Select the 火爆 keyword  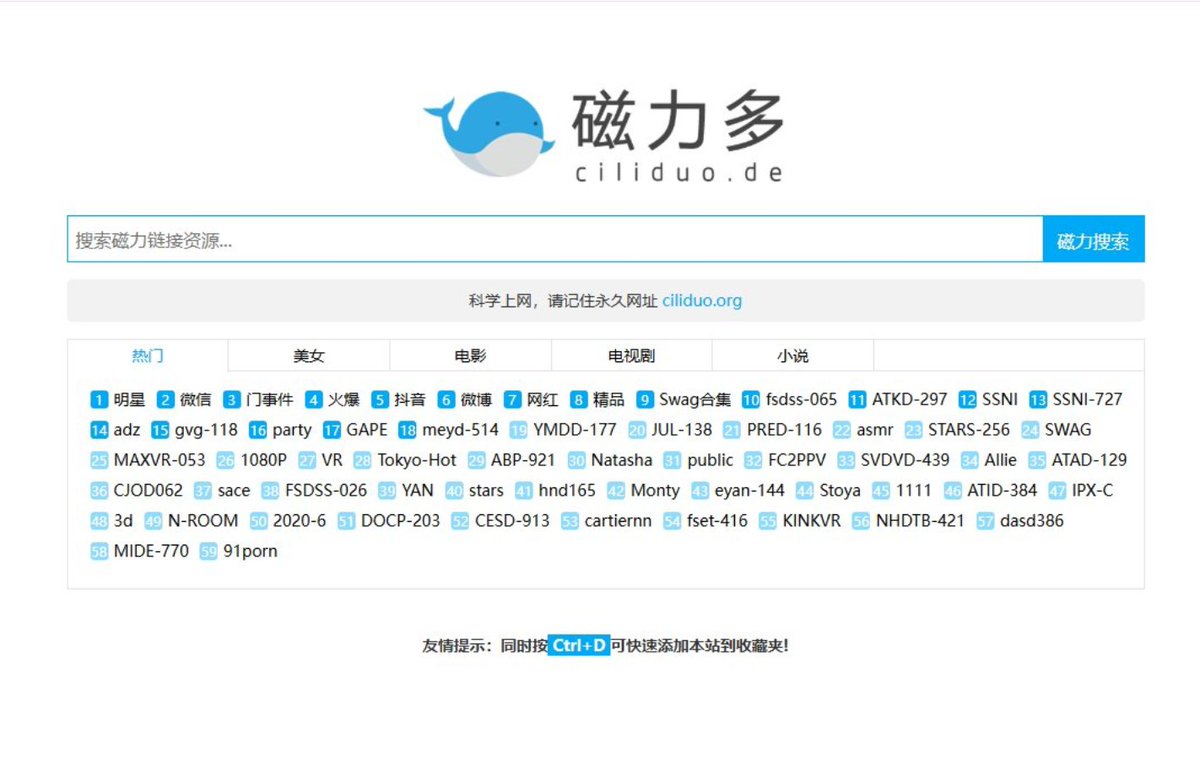pyautogui.click(x=344, y=399)
